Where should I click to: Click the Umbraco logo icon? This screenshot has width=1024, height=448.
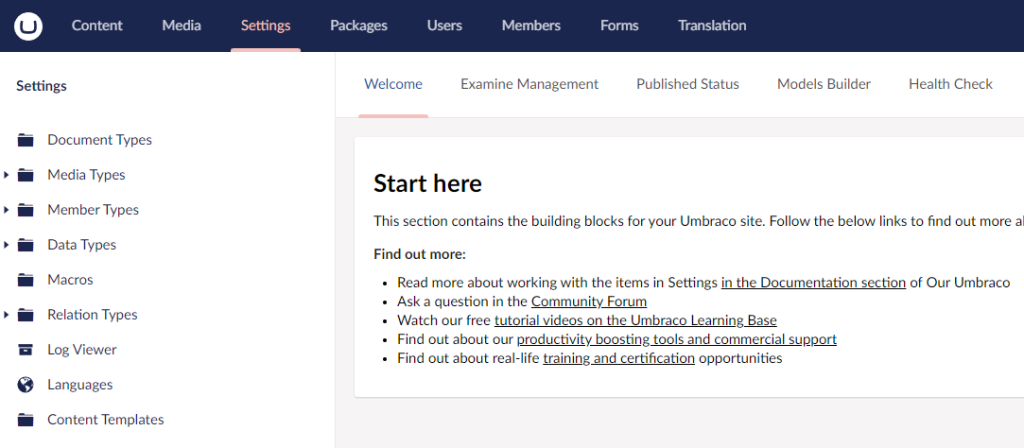click(x=28, y=26)
